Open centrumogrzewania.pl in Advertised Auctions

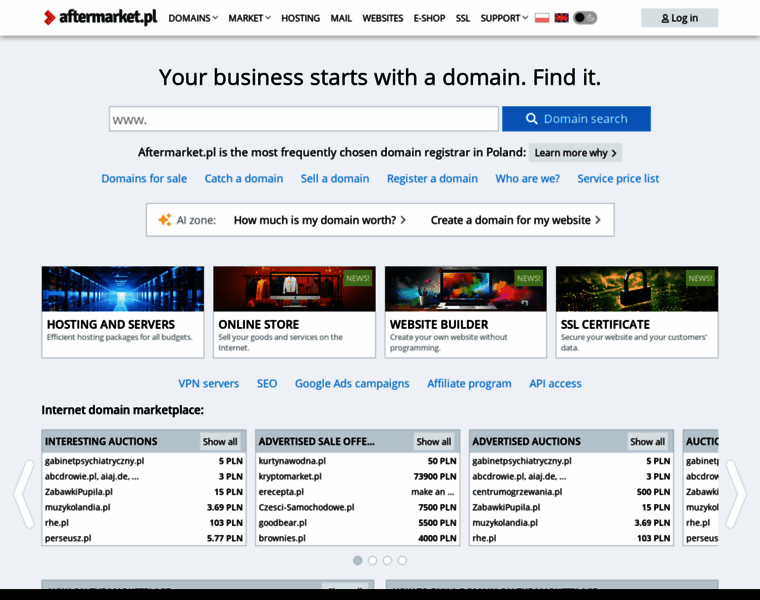(517, 492)
